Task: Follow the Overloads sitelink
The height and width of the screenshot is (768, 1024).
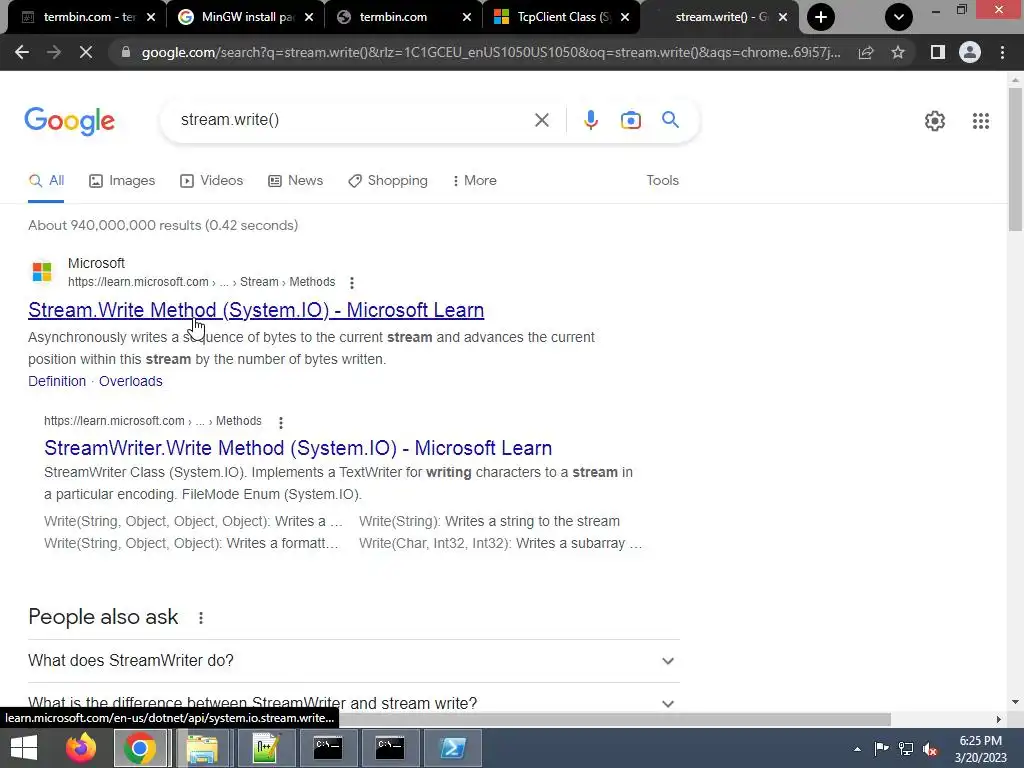Action: pos(131,381)
